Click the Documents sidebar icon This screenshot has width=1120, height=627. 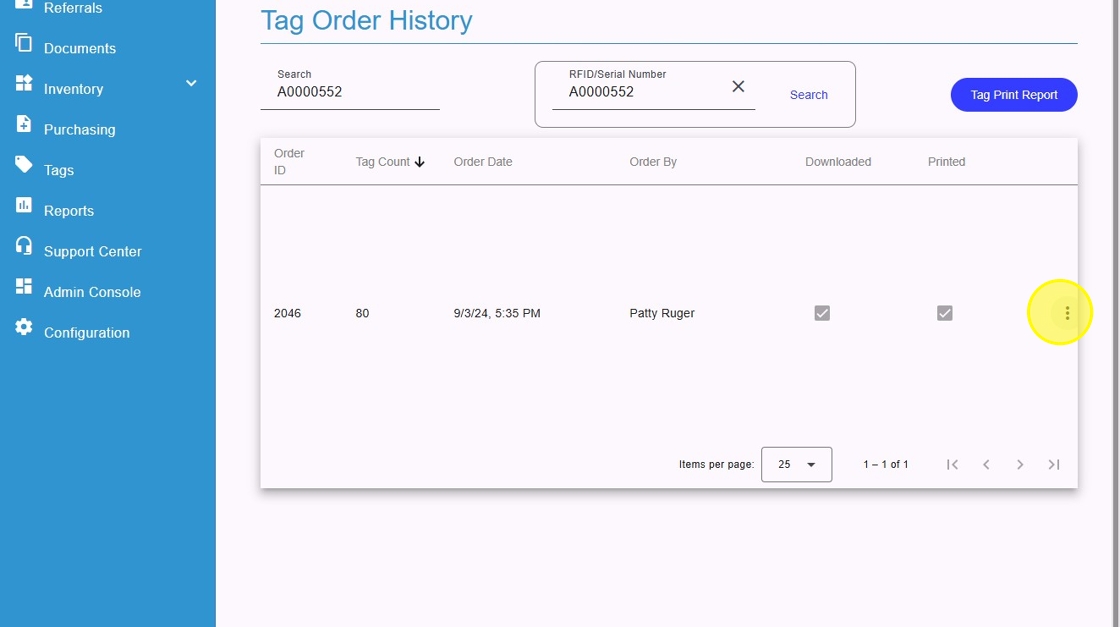[24, 43]
